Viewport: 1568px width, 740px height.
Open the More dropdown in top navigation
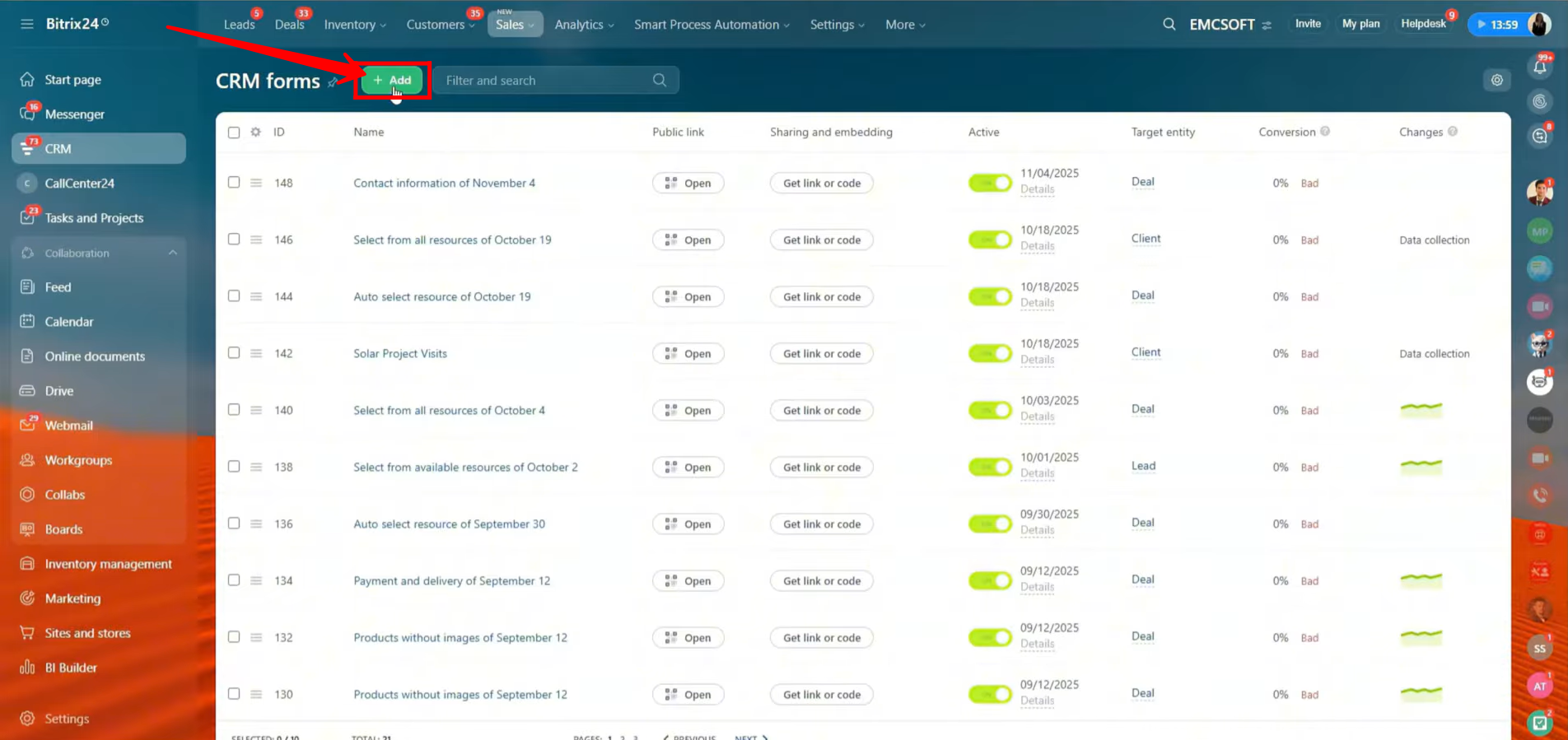pyautogui.click(x=904, y=25)
